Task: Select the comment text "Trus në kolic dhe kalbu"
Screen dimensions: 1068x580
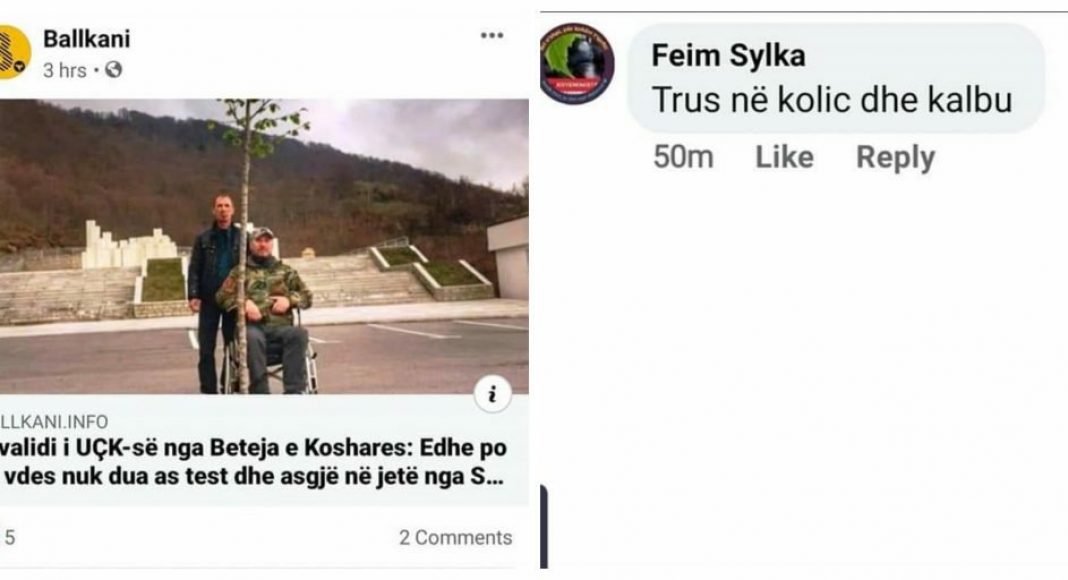Action: coord(832,100)
